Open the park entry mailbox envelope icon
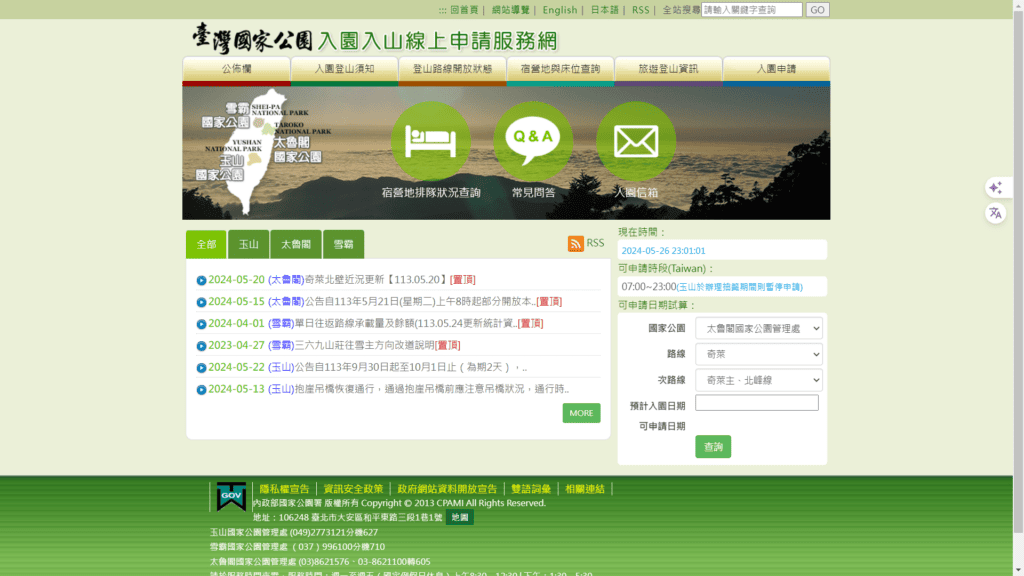Screen dimensions: 1024x576 click(x=635, y=141)
